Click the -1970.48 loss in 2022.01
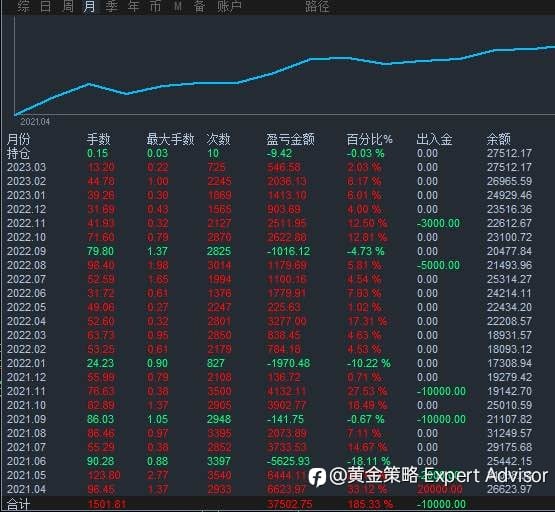The width and height of the screenshot is (555, 512). [288, 363]
